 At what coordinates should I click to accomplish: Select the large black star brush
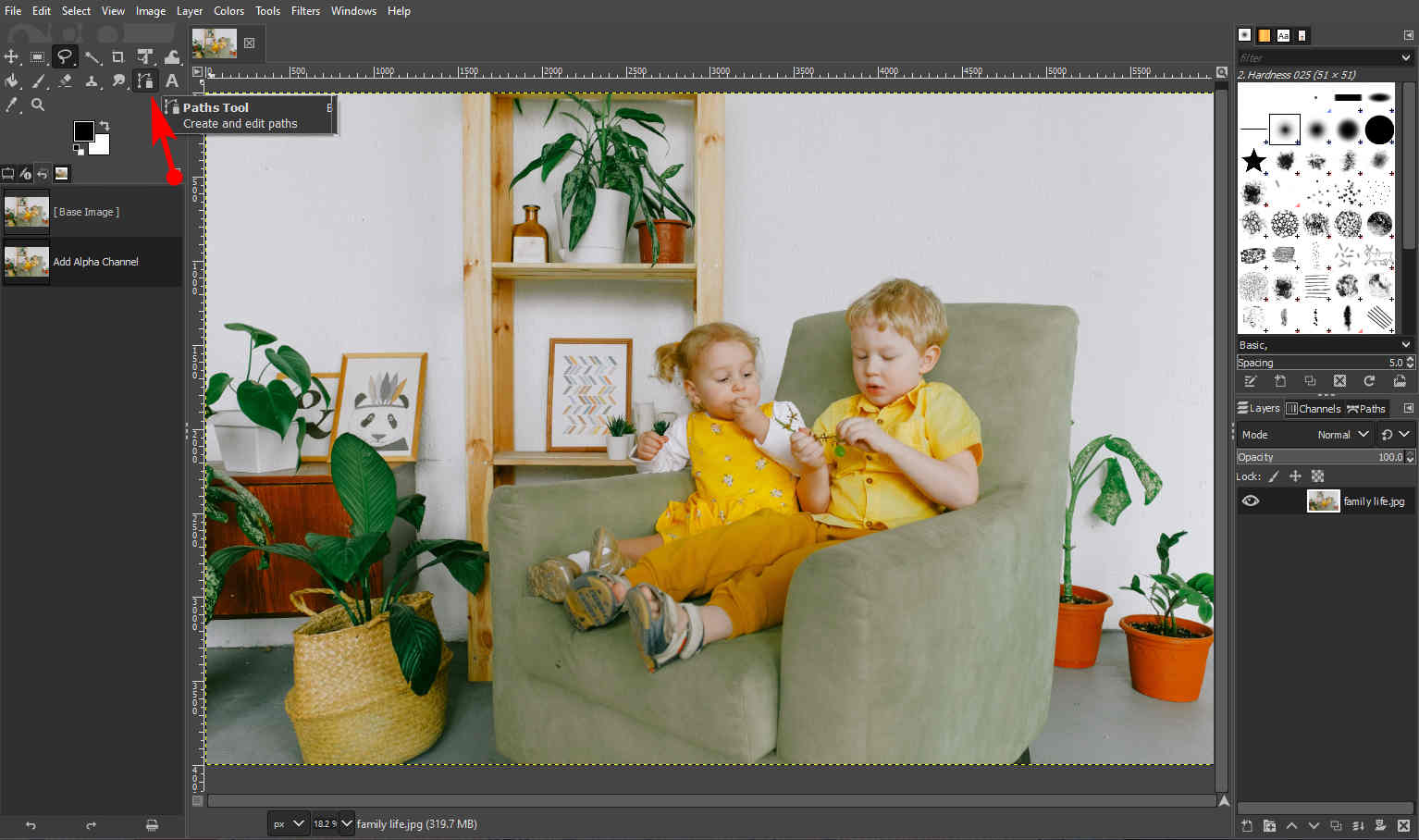click(1253, 161)
